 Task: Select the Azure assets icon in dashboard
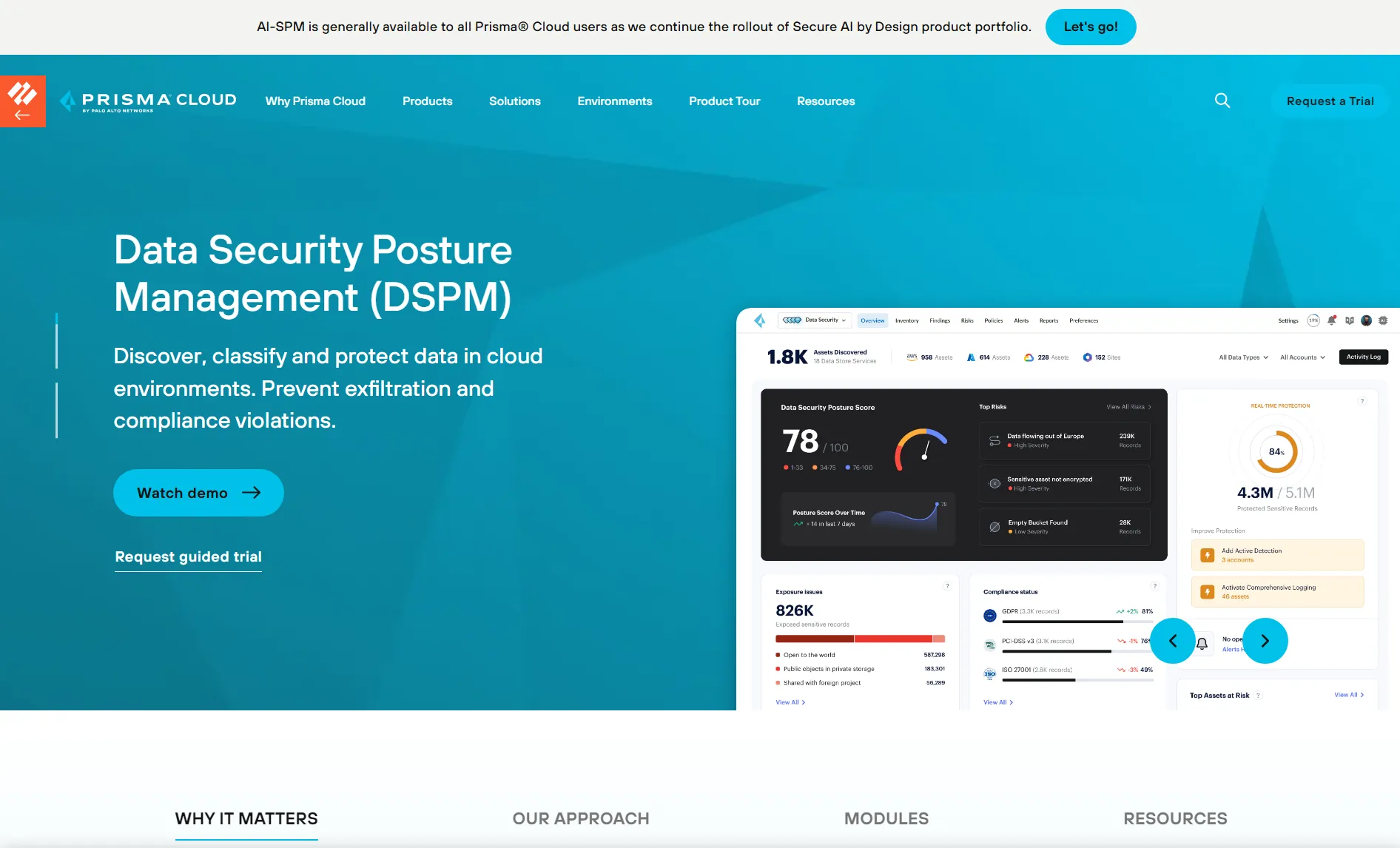coord(971,357)
